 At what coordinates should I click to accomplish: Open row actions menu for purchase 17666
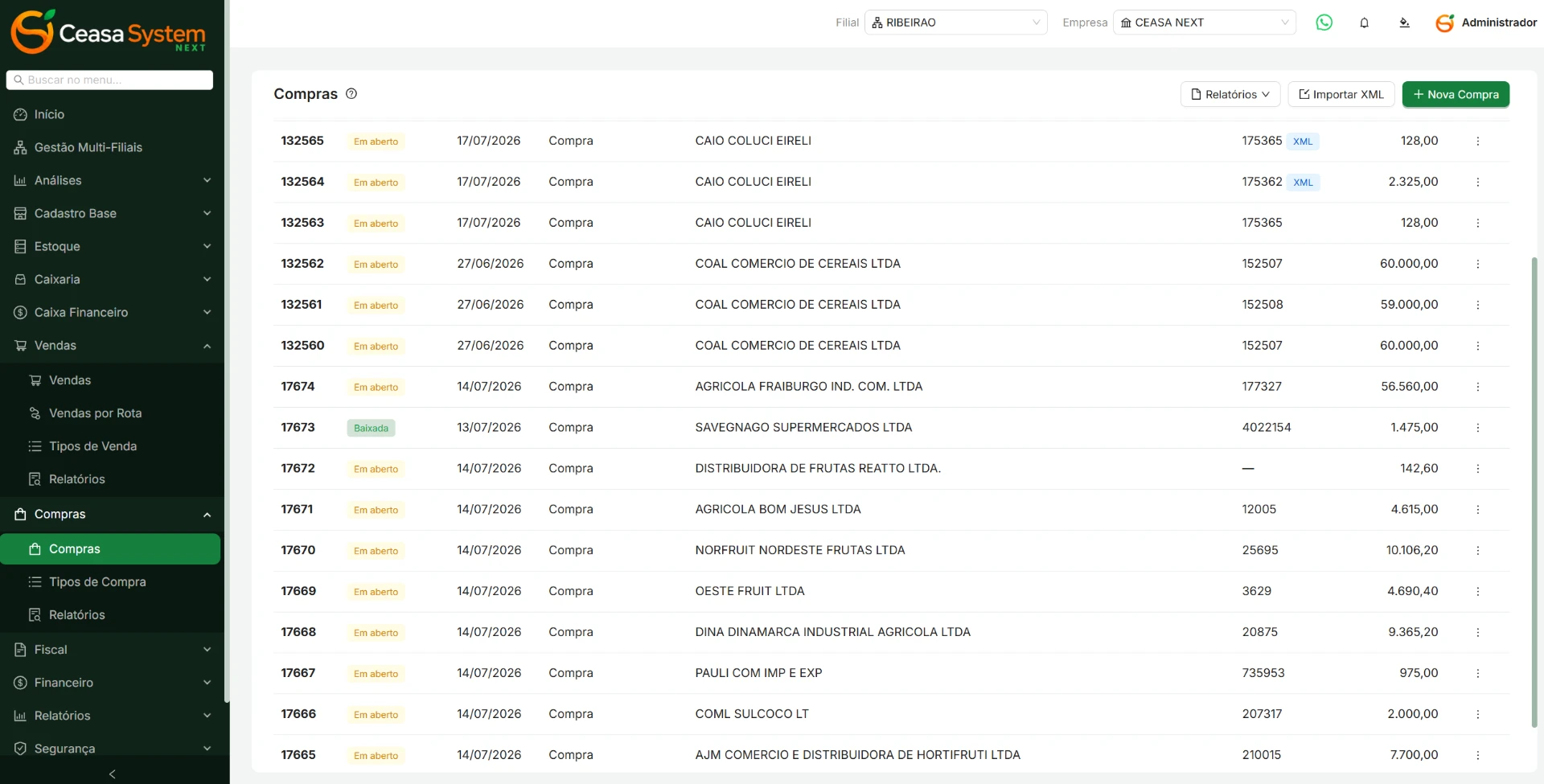pyautogui.click(x=1477, y=714)
